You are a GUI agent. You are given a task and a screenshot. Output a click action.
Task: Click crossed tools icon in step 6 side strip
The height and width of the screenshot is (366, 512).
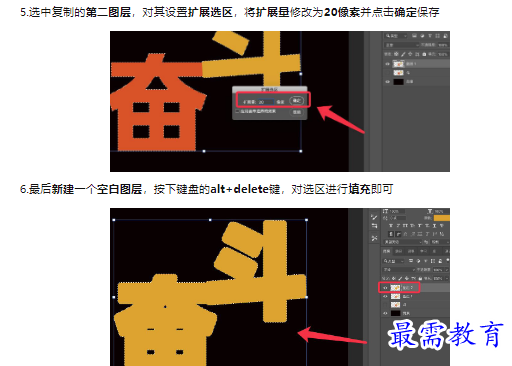click(374, 238)
